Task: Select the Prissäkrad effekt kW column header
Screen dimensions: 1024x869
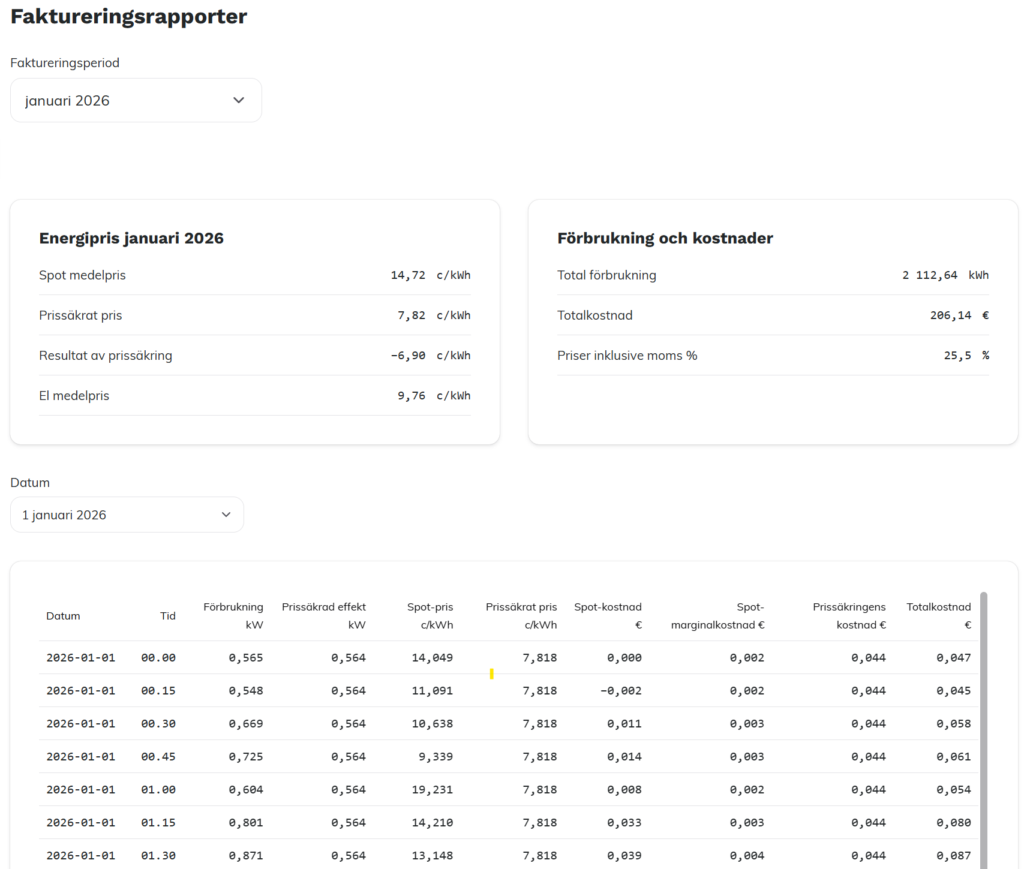Action: click(x=324, y=616)
